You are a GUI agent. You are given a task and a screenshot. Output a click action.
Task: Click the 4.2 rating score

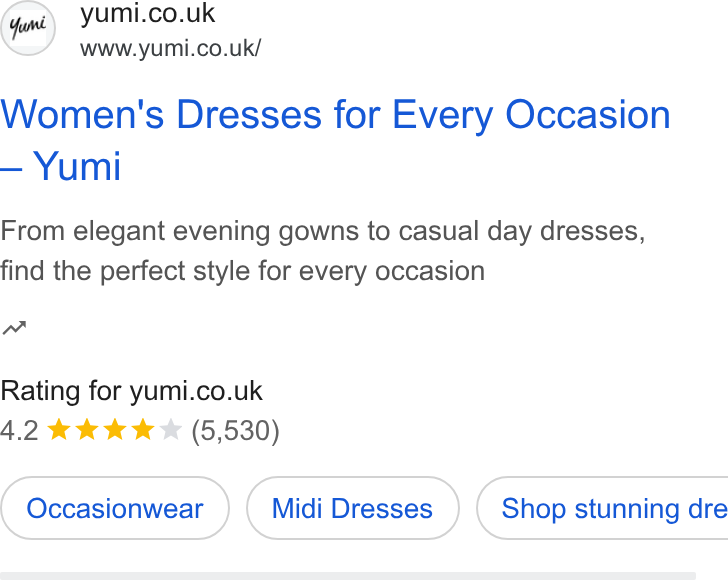point(19,430)
